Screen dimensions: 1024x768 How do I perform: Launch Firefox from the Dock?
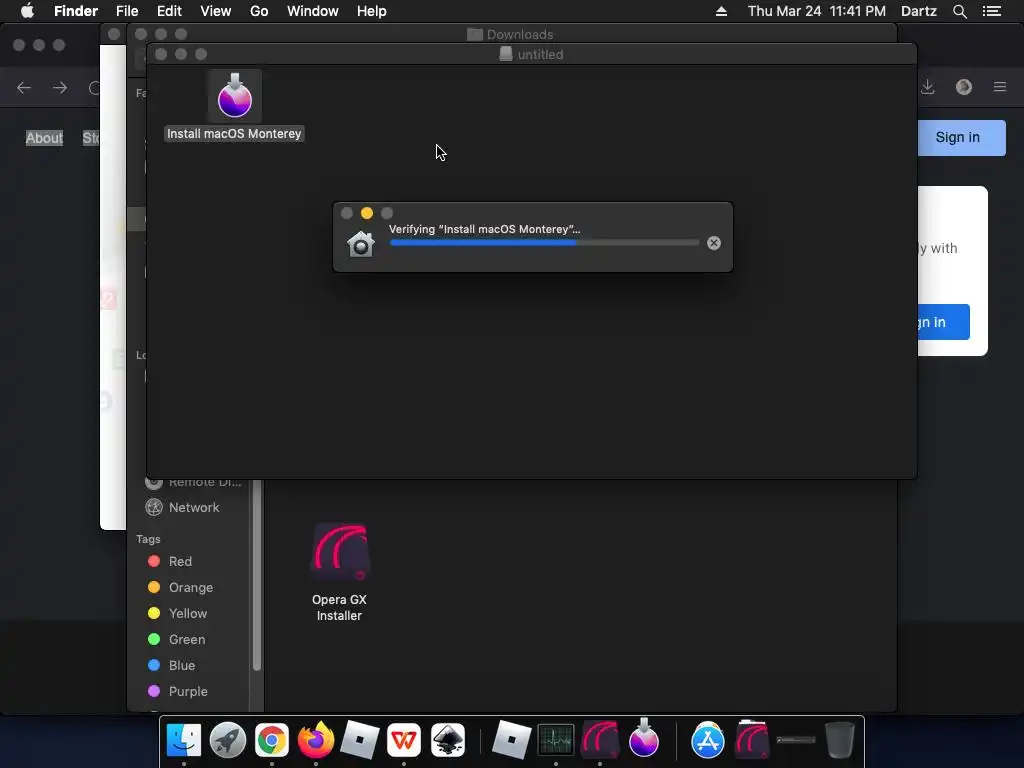(316, 739)
